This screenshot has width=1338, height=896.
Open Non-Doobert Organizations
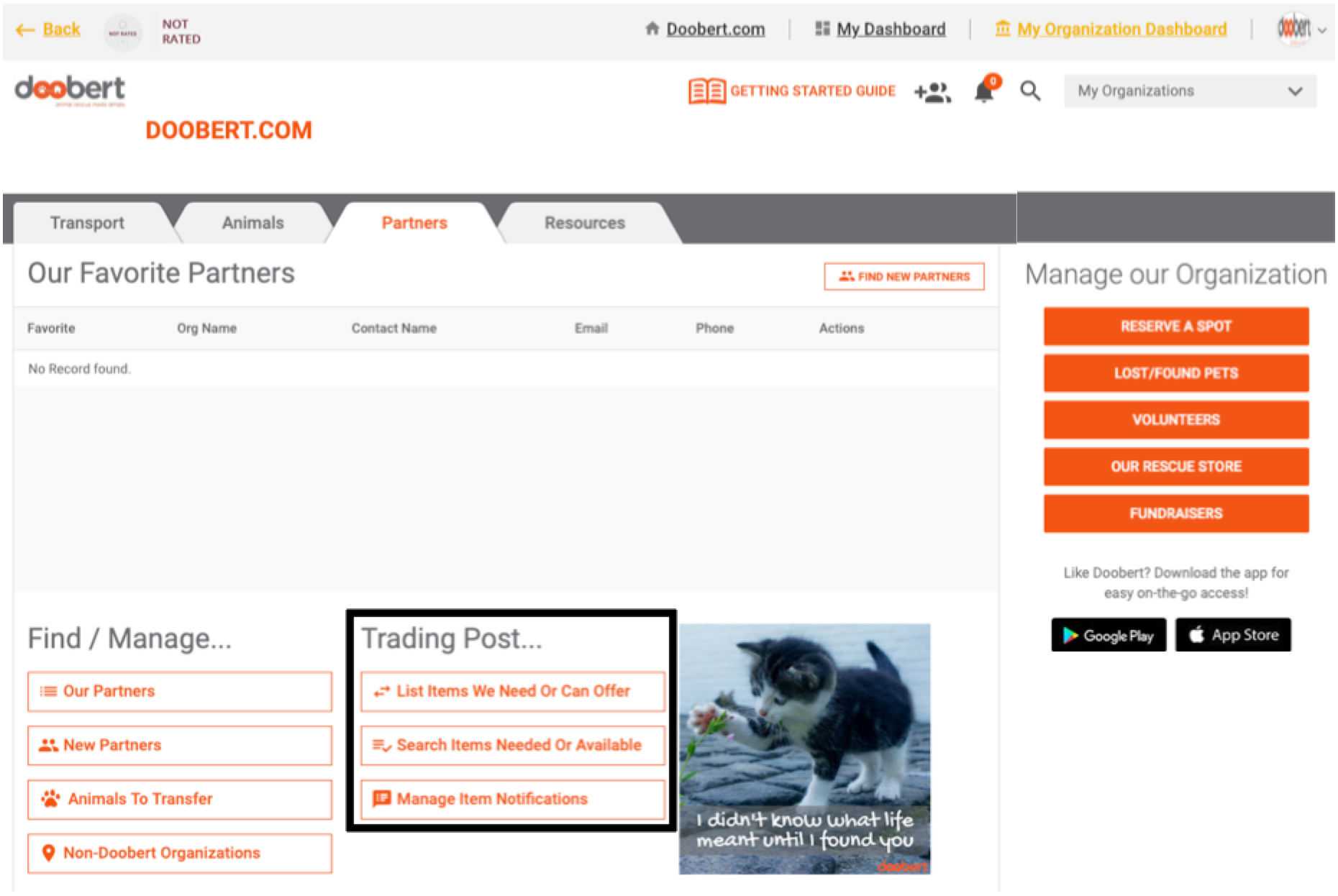click(x=180, y=854)
